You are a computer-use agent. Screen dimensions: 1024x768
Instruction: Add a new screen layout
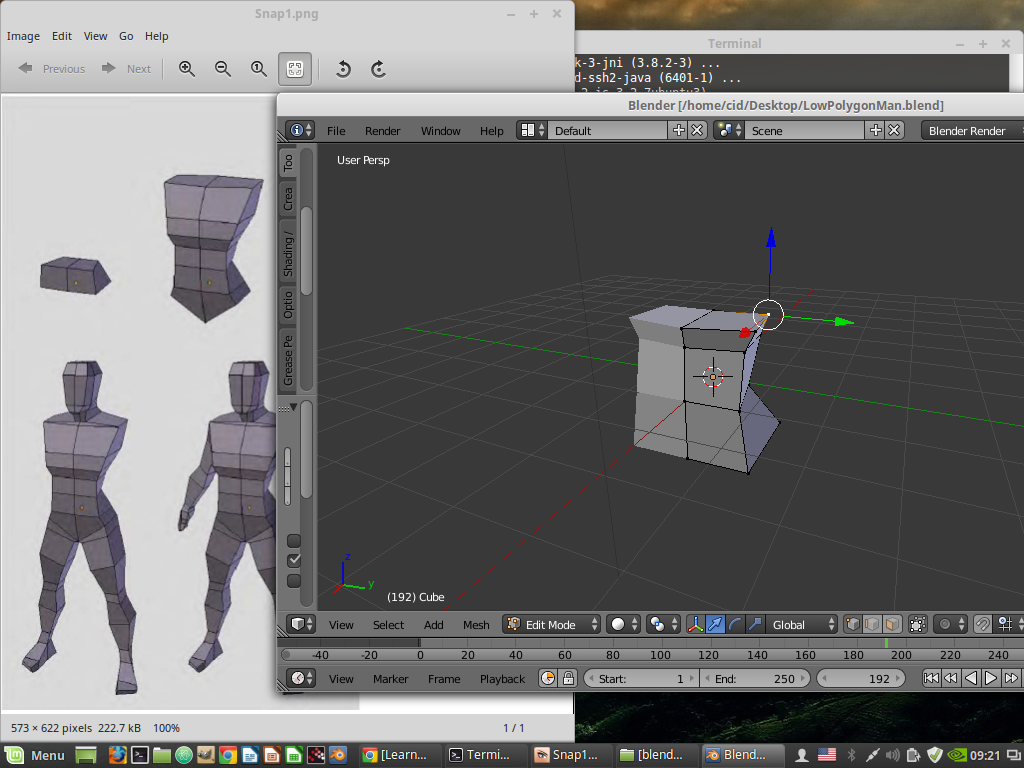(x=679, y=130)
